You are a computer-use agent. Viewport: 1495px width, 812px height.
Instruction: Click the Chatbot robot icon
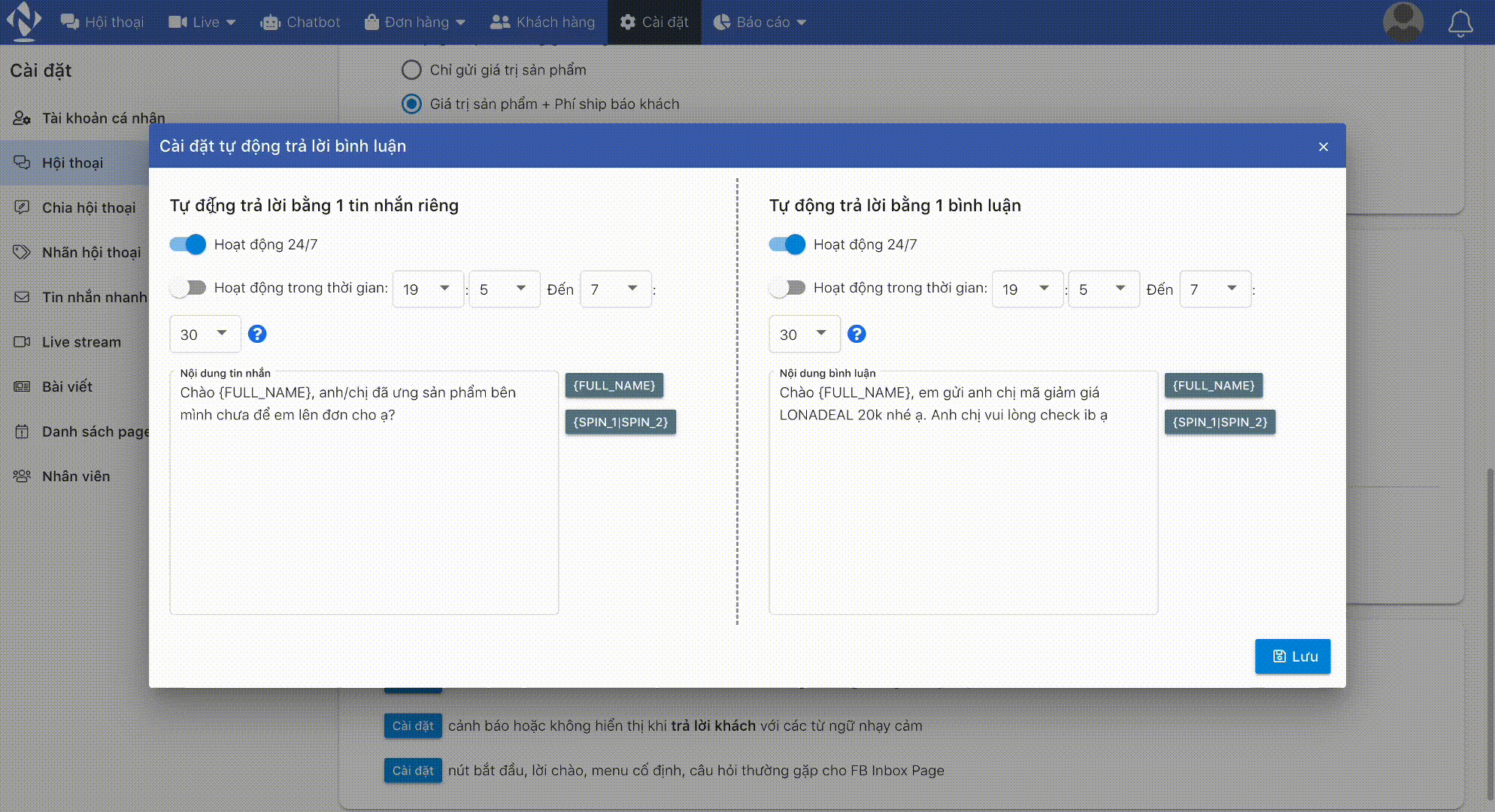[x=270, y=23]
